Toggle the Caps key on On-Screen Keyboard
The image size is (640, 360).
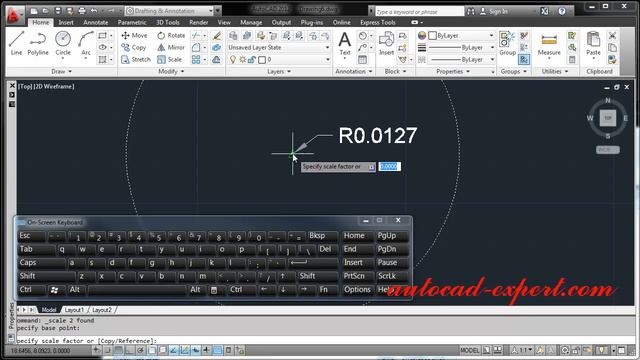coord(41,262)
